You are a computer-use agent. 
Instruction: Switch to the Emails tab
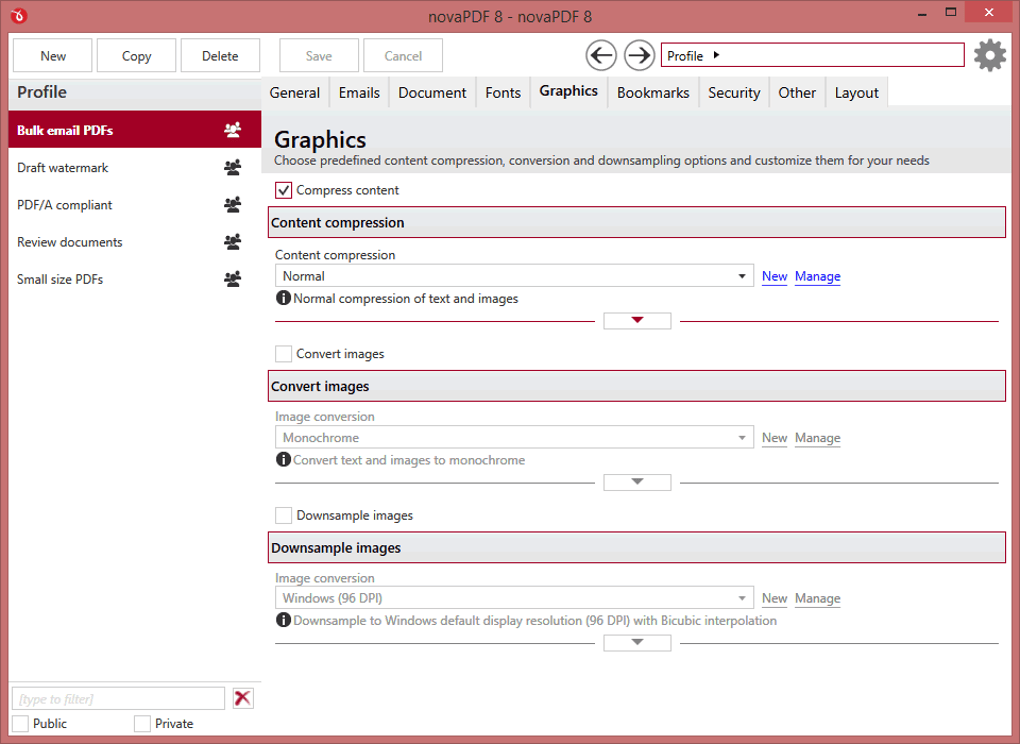pyautogui.click(x=359, y=93)
